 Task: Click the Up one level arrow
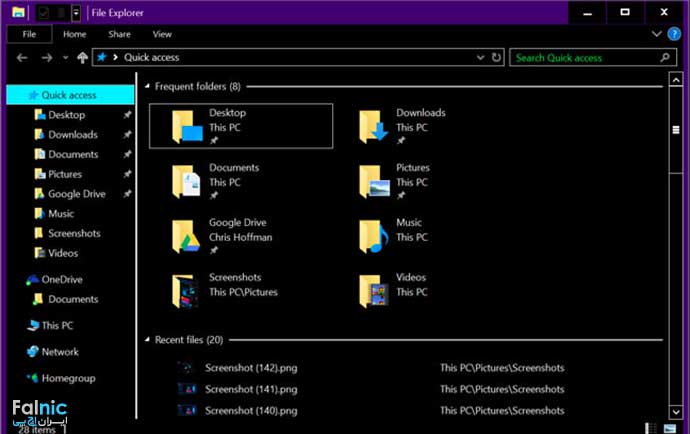[x=83, y=58]
